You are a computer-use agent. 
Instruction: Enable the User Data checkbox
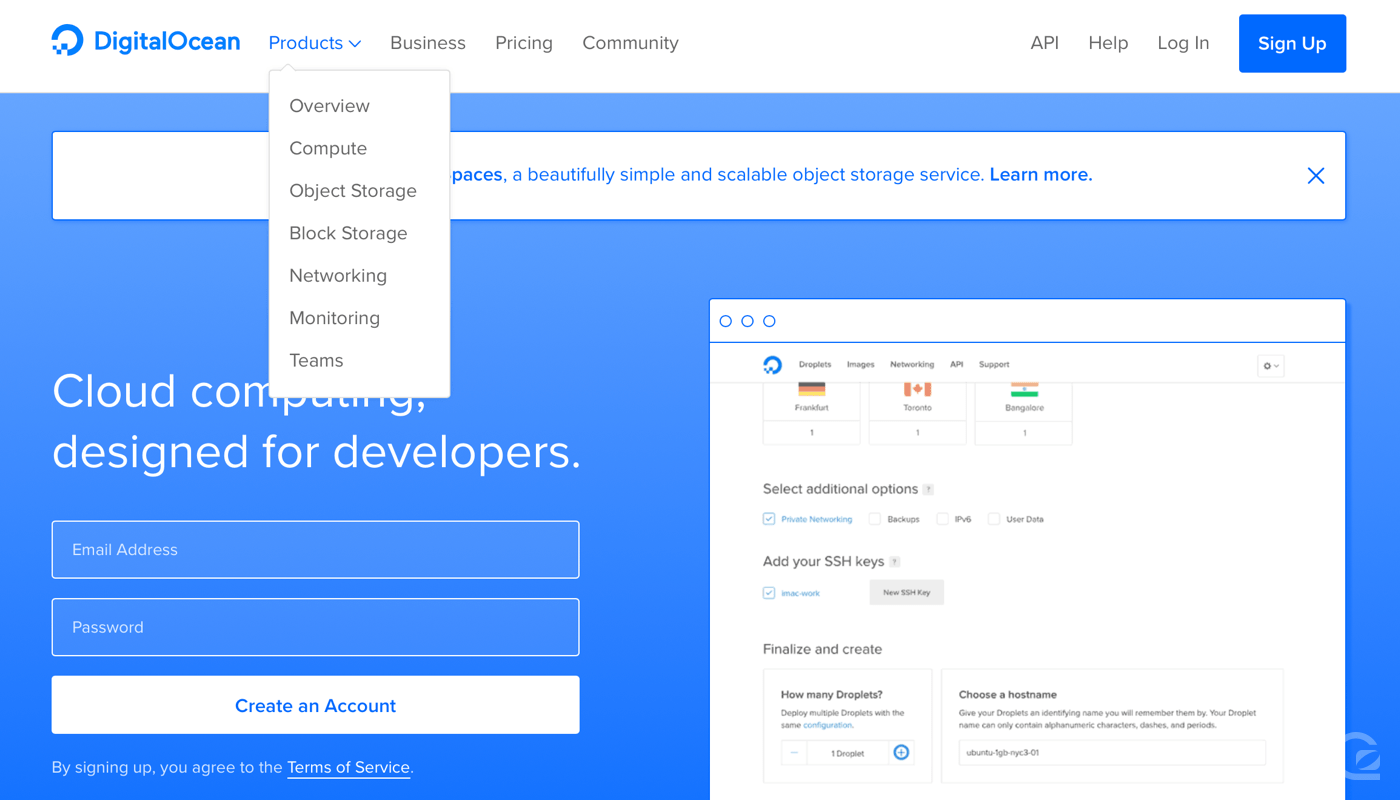[x=994, y=519]
